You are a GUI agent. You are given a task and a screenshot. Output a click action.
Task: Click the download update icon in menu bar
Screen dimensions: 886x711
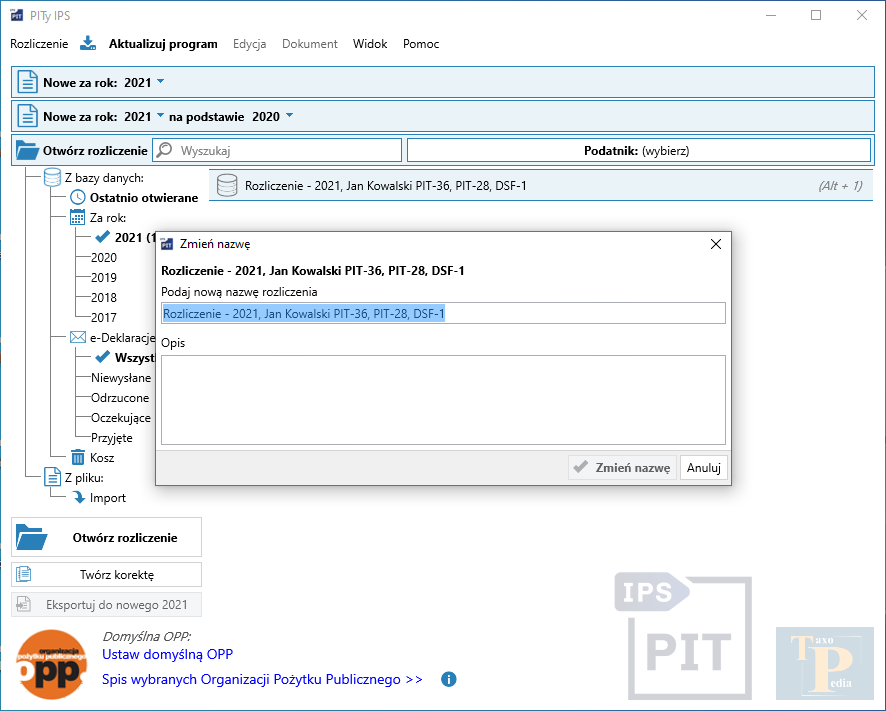click(x=88, y=44)
